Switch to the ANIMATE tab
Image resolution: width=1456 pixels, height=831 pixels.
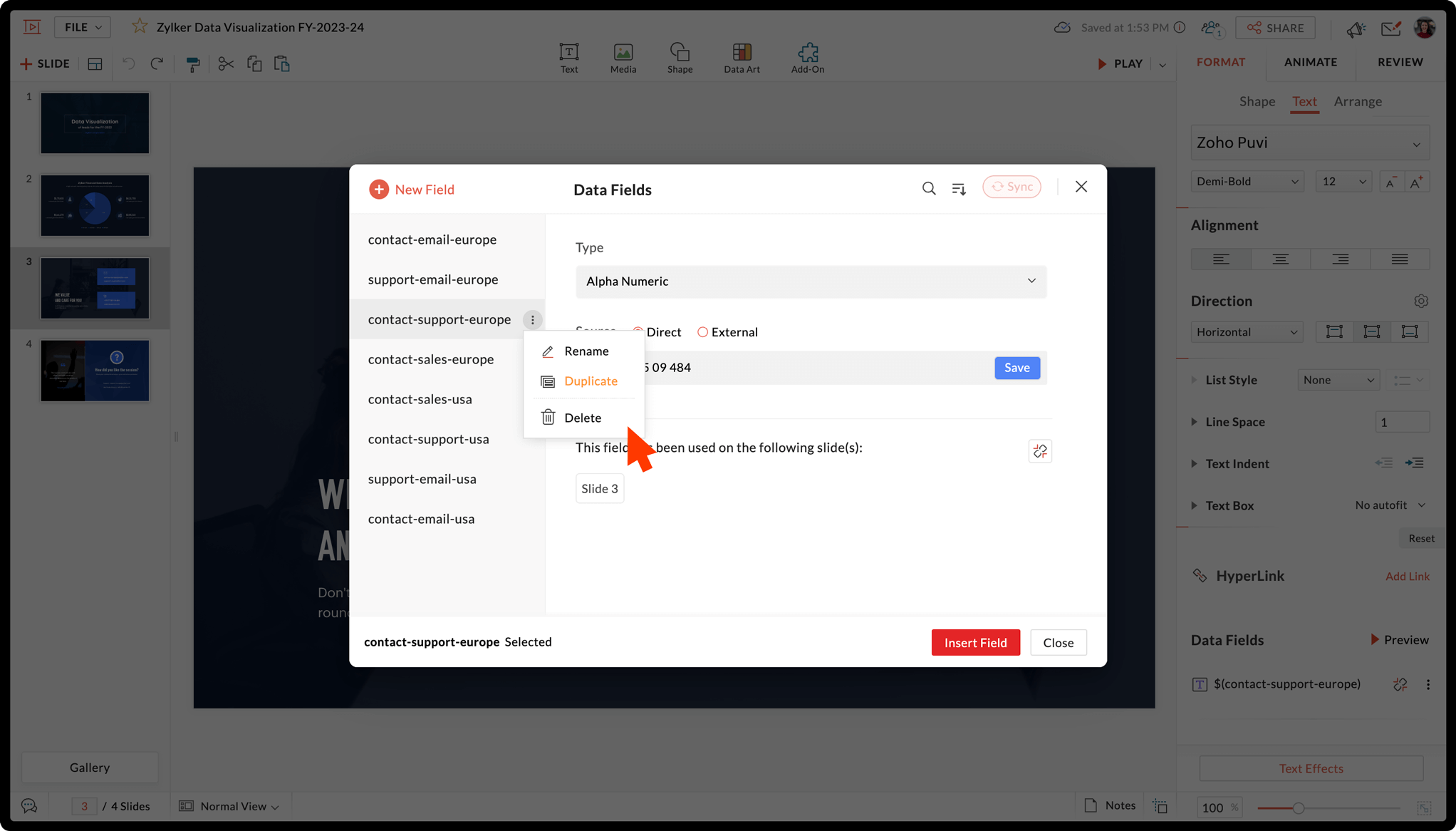pos(1310,62)
